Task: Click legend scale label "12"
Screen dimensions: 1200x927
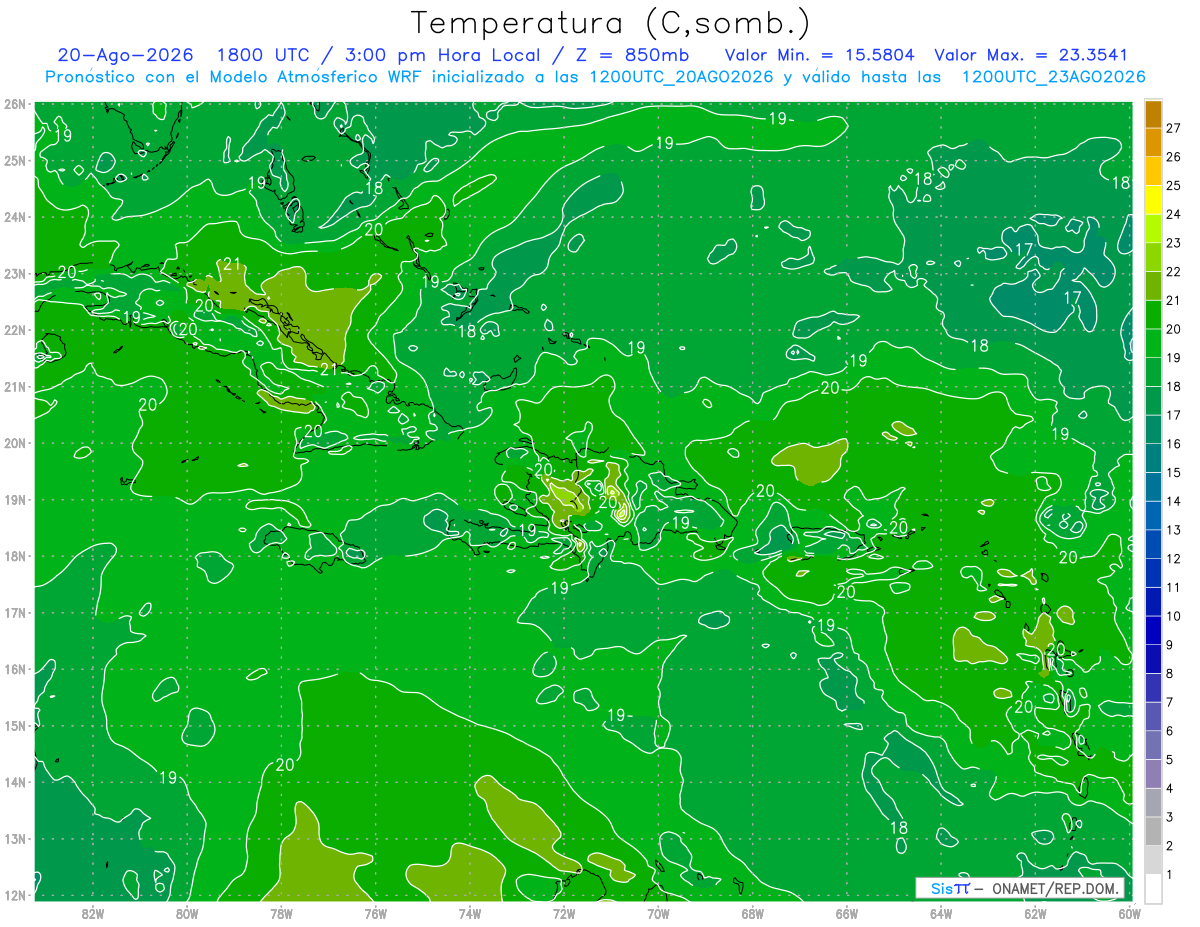Action: point(1174,559)
